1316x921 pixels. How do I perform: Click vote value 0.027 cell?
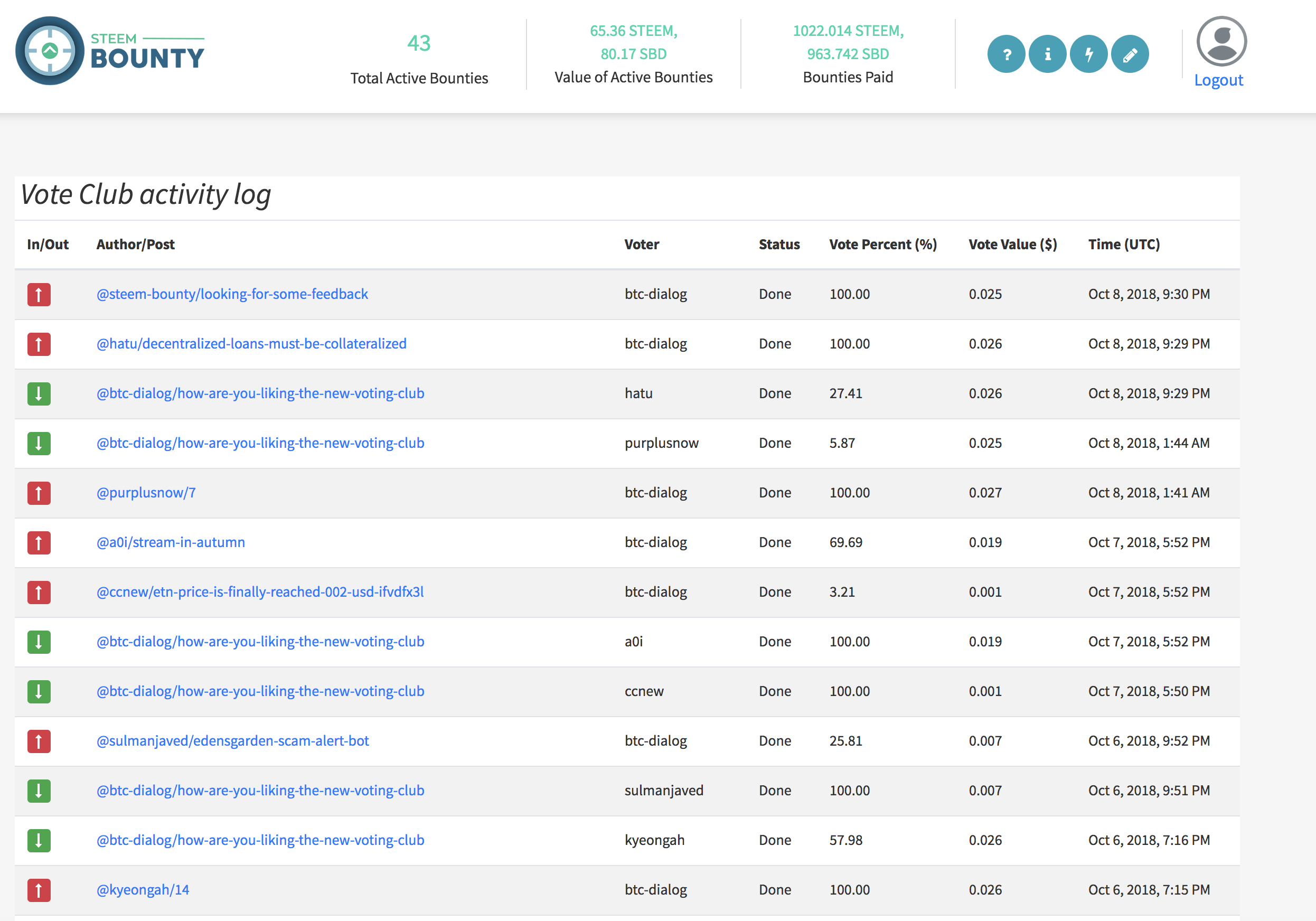985,493
